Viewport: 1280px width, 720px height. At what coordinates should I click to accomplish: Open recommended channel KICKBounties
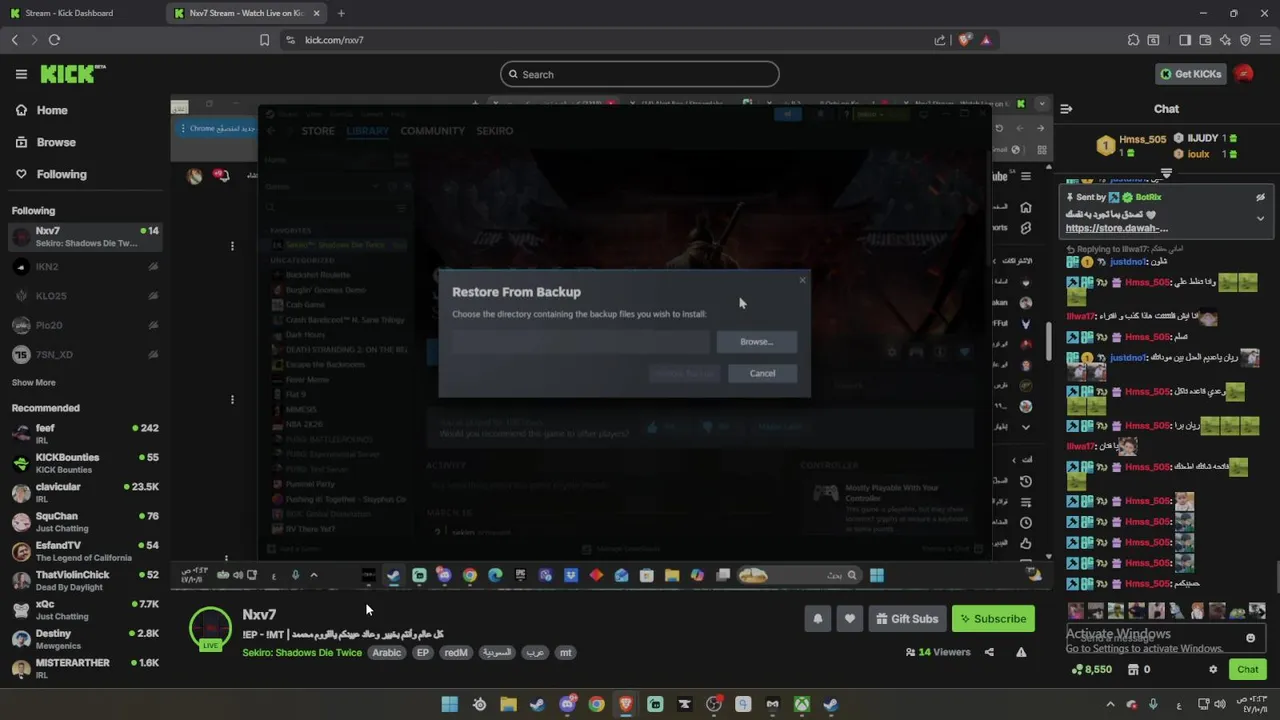[x=85, y=463]
